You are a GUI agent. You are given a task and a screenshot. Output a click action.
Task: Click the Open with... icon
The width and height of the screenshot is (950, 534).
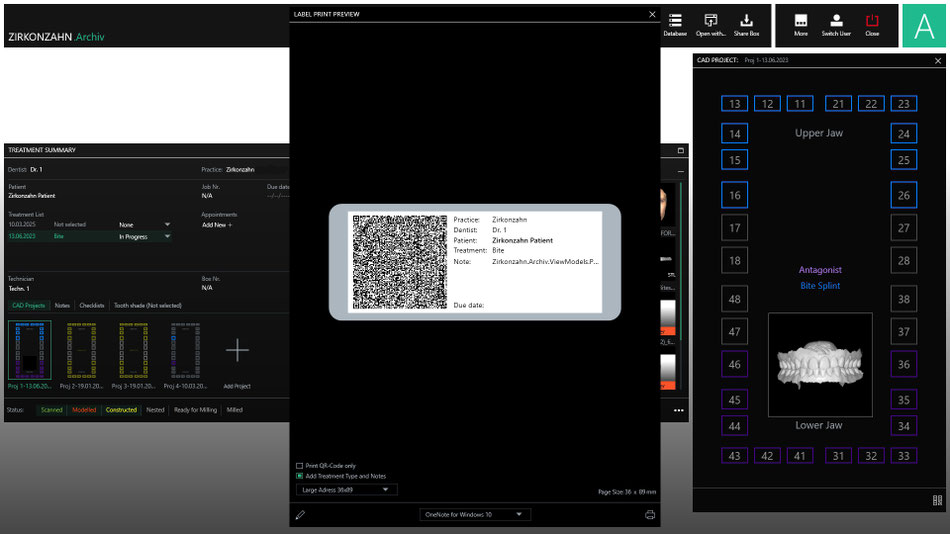tap(710, 22)
